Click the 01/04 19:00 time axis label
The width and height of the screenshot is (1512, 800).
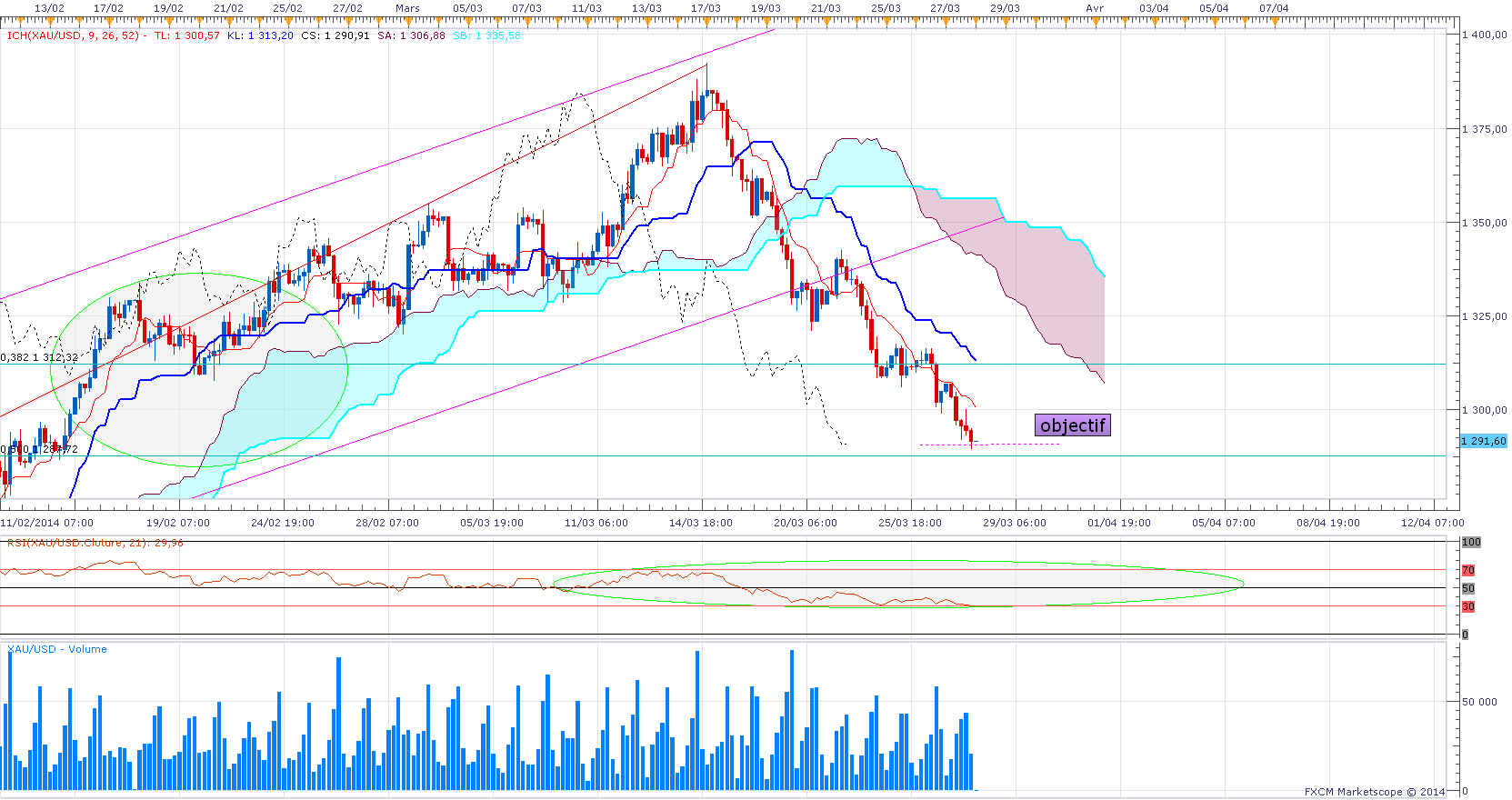[1119, 523]
